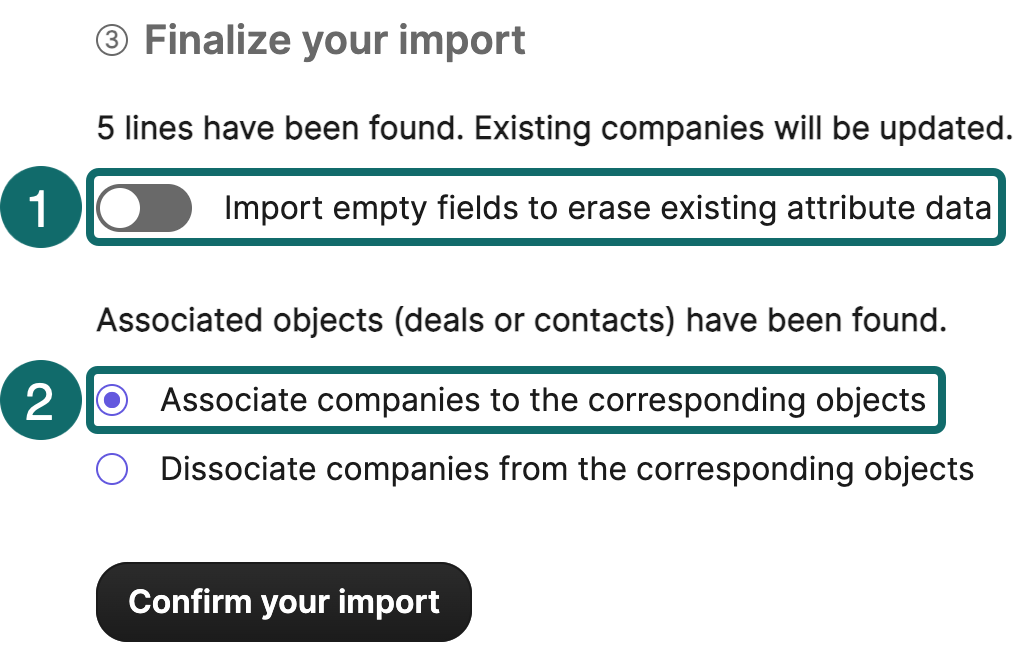Click the 'Associated objects have been found' text
The image size is (1032, 666).
[521, 320]
